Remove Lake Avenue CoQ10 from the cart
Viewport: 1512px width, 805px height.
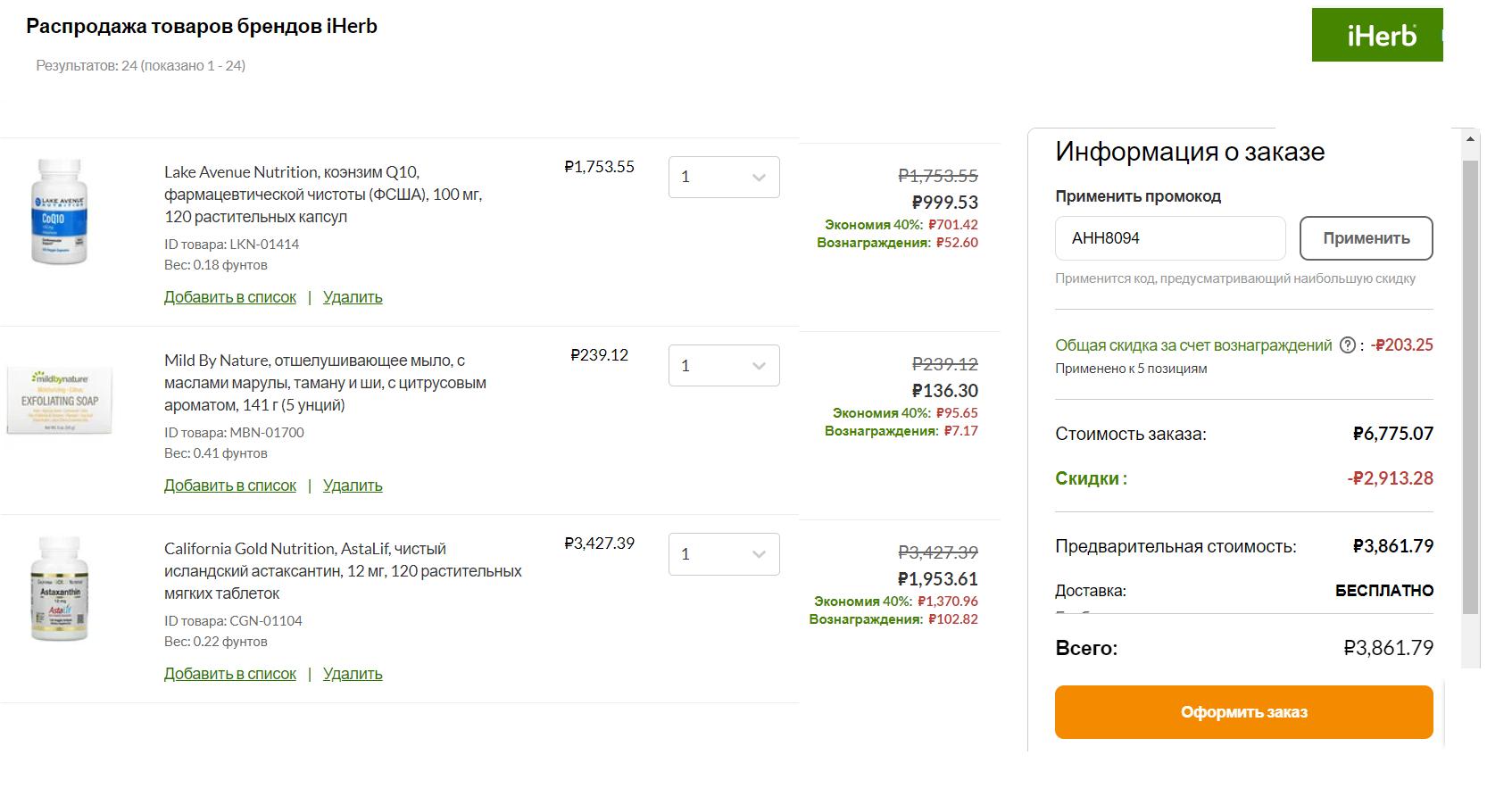353,297
